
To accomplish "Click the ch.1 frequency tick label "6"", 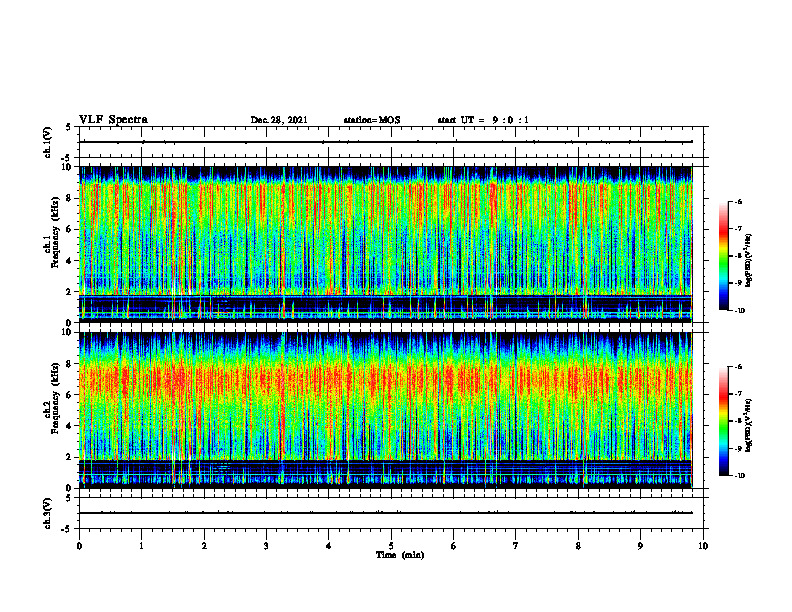I will (69, 229).
